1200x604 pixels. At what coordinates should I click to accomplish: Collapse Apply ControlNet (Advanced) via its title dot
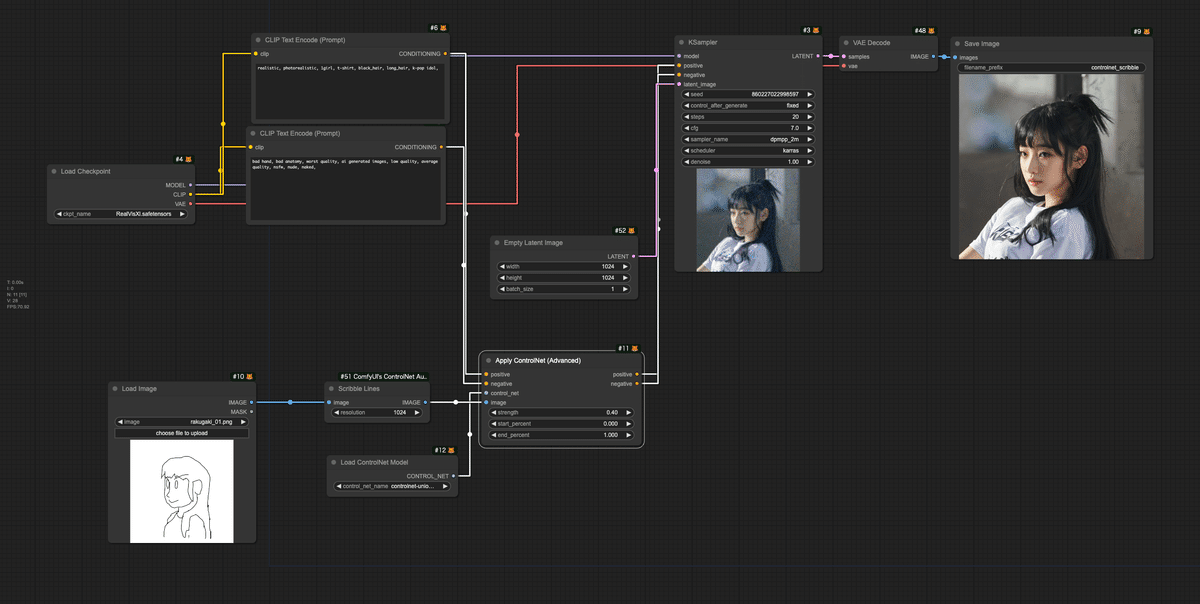489,360
